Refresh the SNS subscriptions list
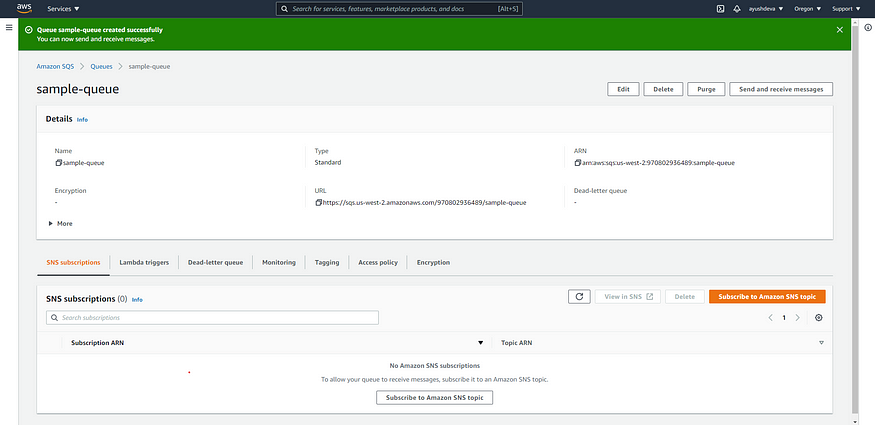 click(x=579, y=297)
